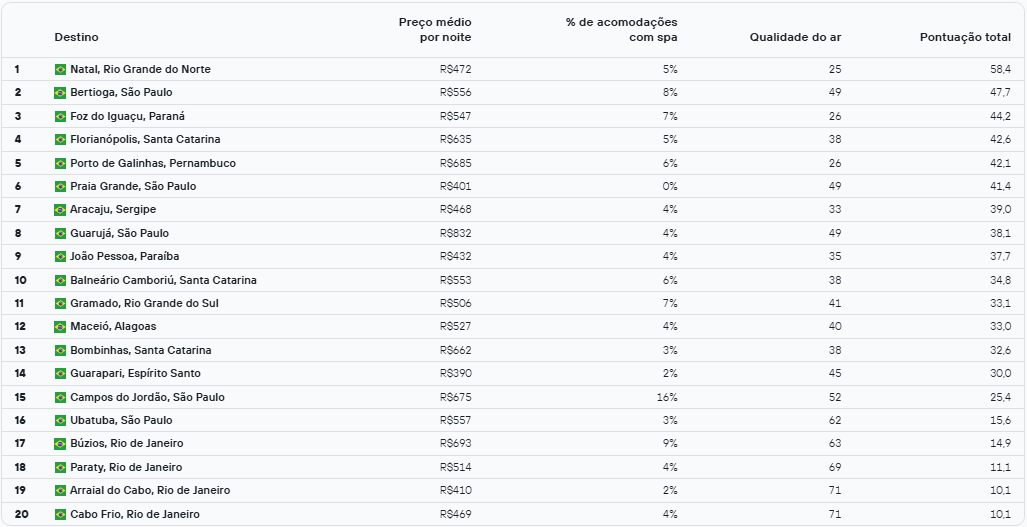The image size is (1027, 527).
Task: Click the flag icon next to Cabo Frio
Action: pyautogui.click(x=60, y=514)
